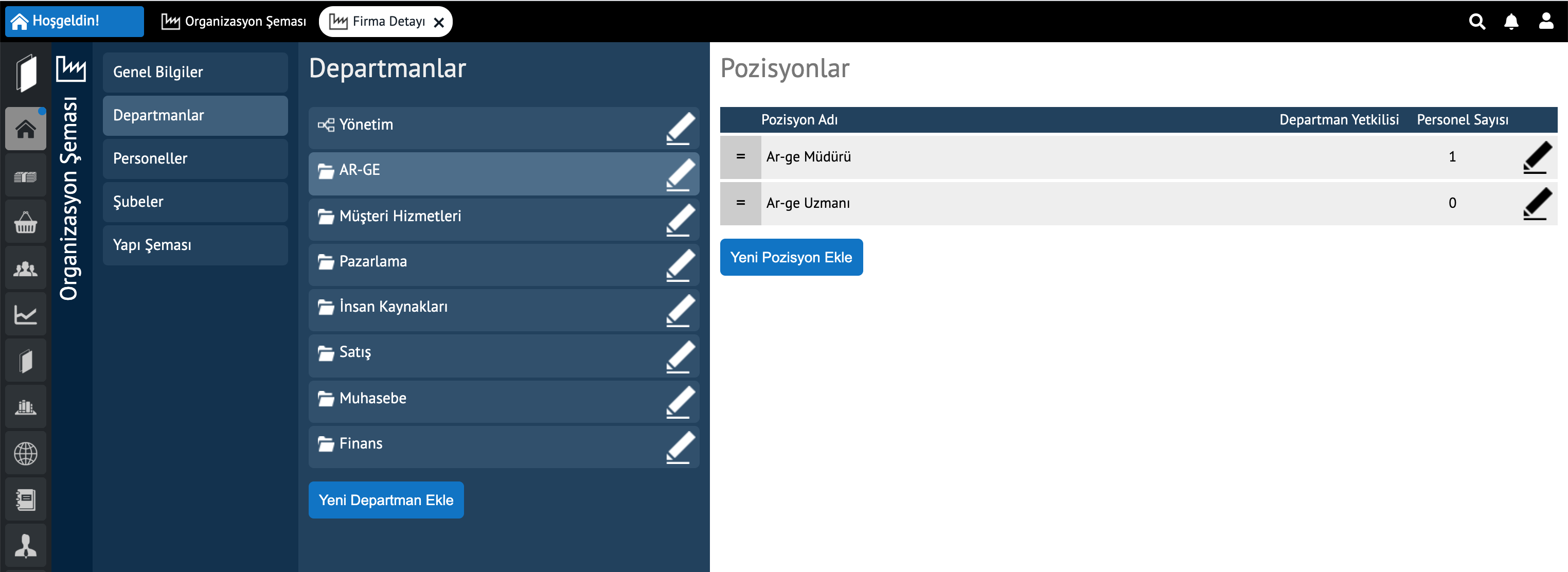
Task: Open the globe sidebar icon
Action: tap(26, 453)
